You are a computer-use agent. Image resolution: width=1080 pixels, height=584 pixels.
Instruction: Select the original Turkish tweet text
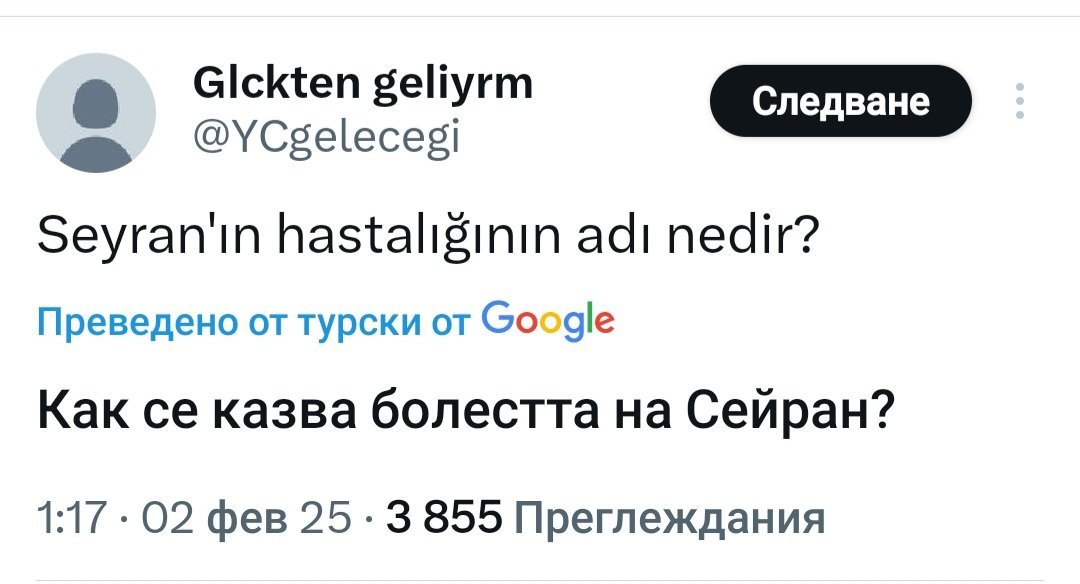pos(428,235)
